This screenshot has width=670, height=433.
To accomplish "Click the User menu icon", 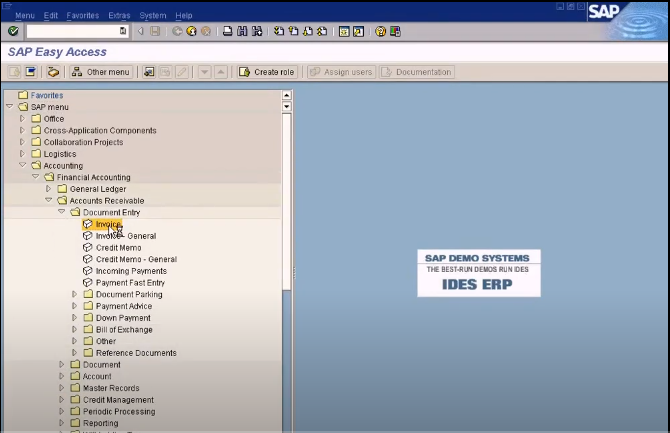I will (x=14, y=72).
